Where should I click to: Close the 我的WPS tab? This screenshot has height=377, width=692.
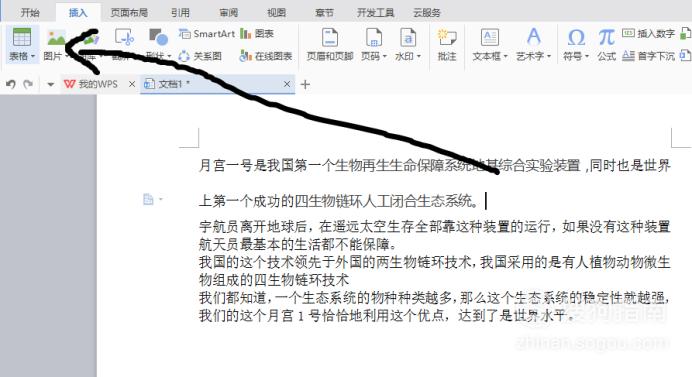click(x=132, y=84)
